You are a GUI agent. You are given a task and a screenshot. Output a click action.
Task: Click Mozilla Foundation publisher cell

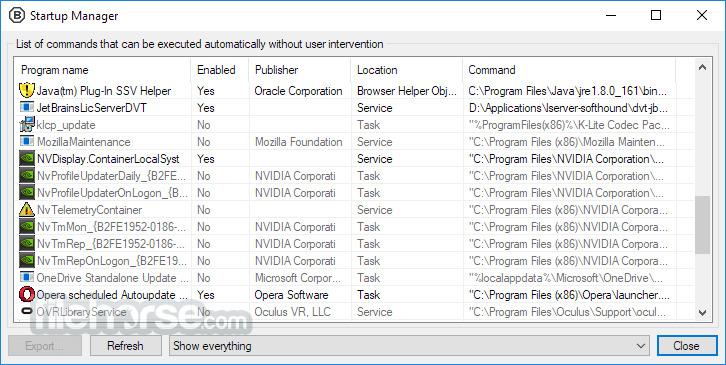coord(299,142)
